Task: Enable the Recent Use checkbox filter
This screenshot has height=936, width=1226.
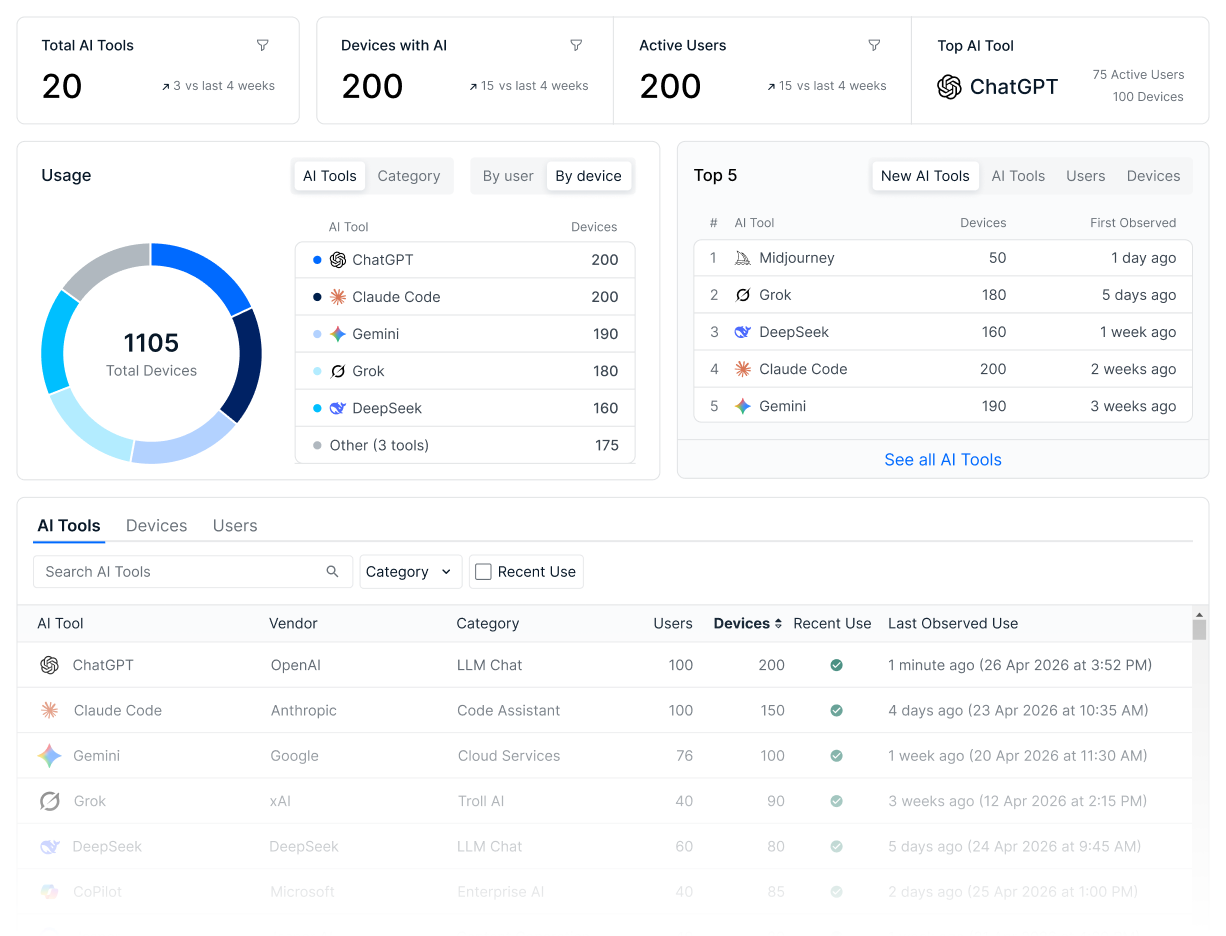Action: click(x=483, y=572)
